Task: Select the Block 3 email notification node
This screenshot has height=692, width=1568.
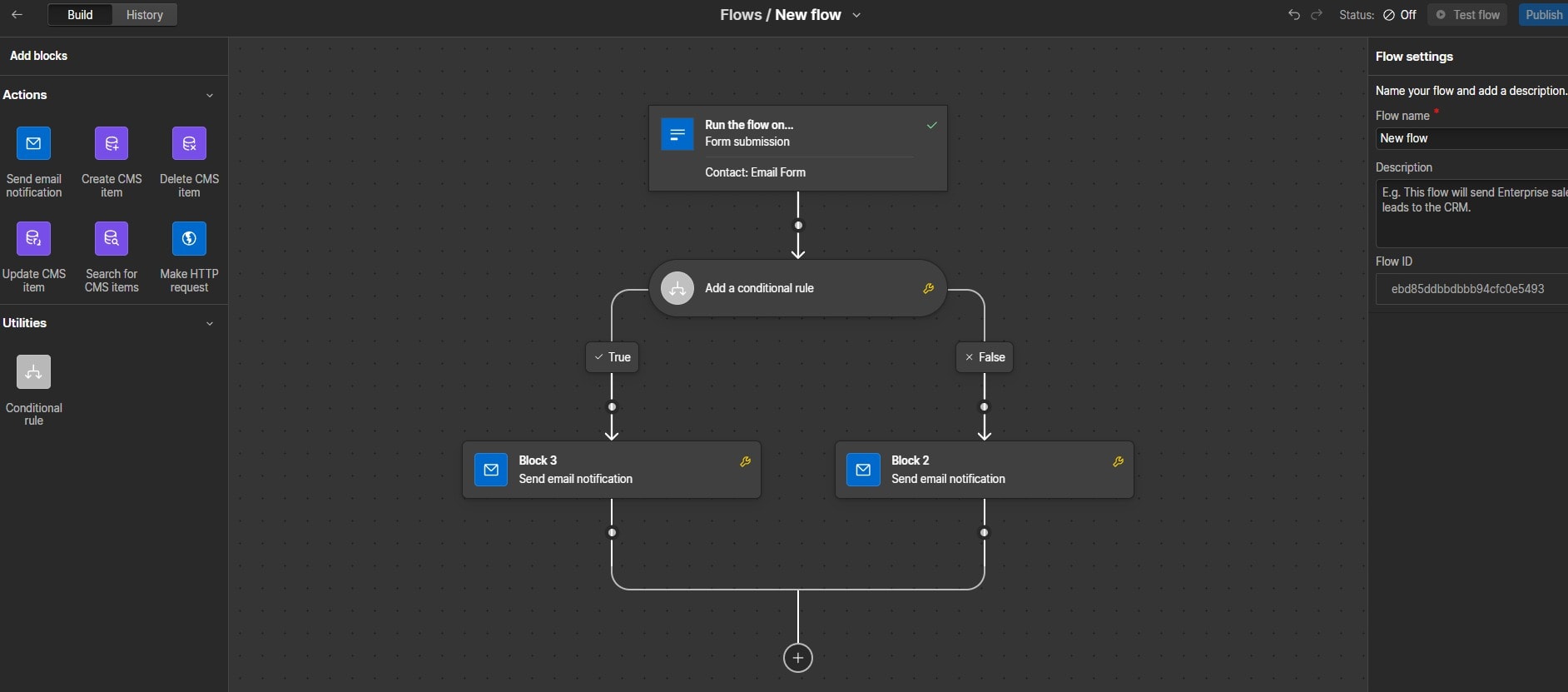Action: point(612,470)
